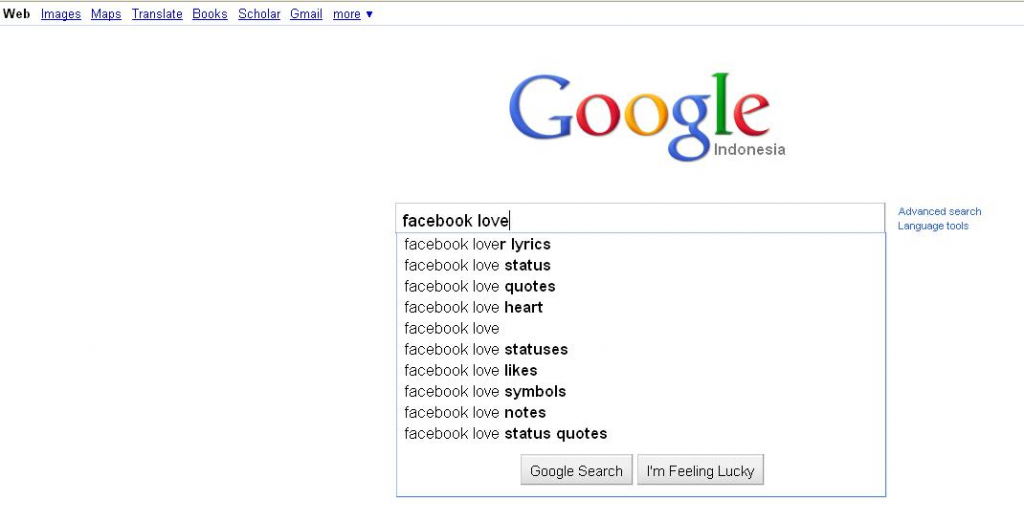This screenshot has width=1024, height=521.
Task: Click the I'm Feeling Lucky button
Action: click(700, 470)
